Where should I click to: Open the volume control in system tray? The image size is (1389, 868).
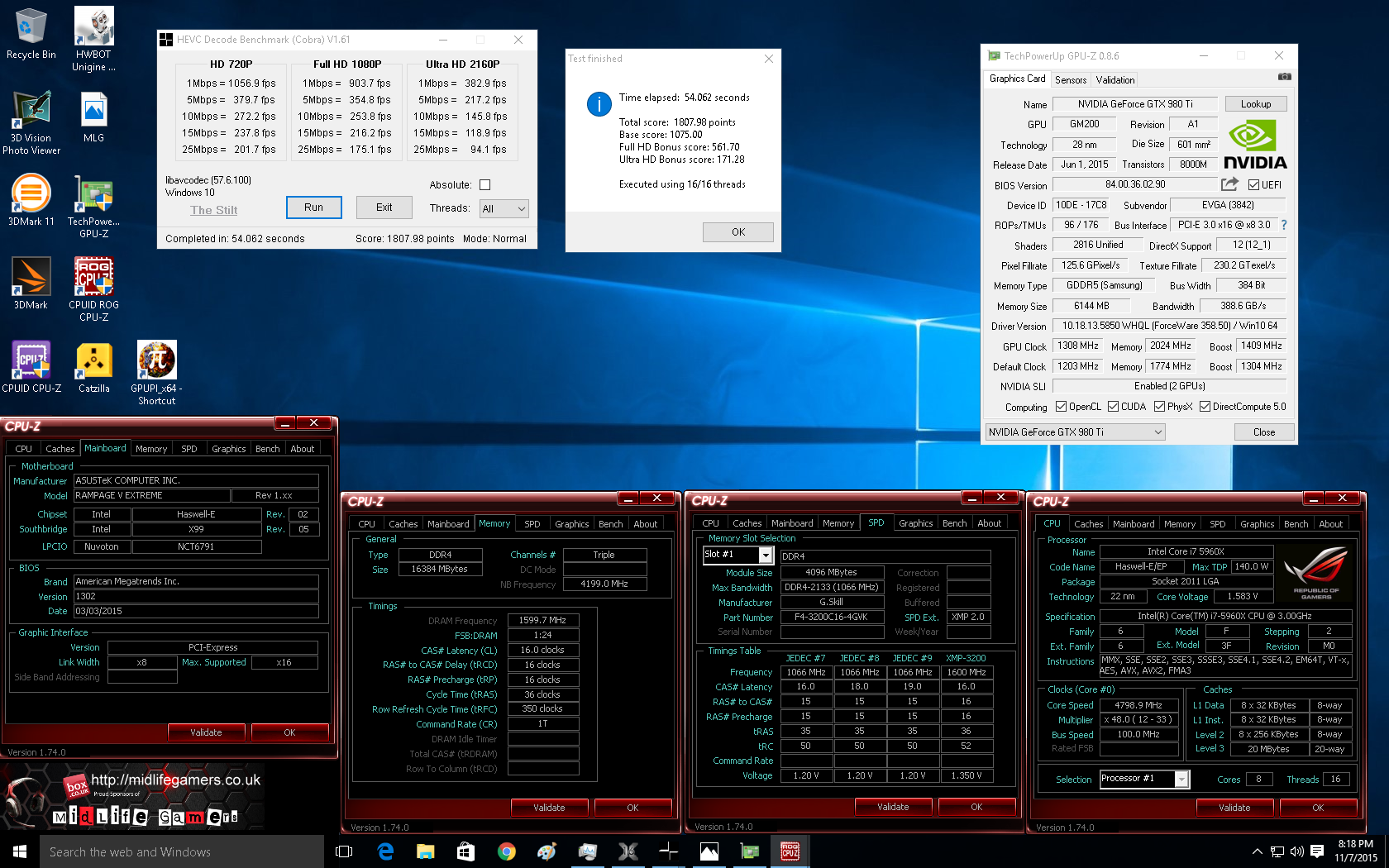point(1296,851)
